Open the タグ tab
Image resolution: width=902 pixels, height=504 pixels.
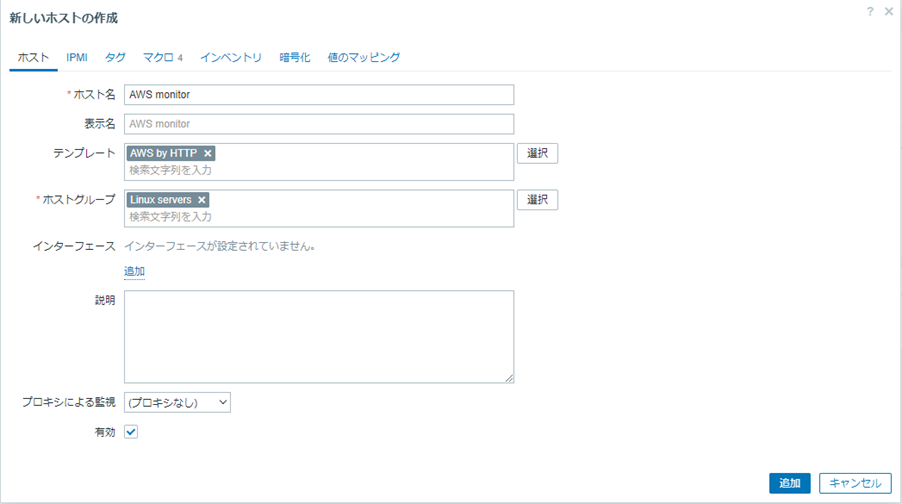(x=115, y=58)
